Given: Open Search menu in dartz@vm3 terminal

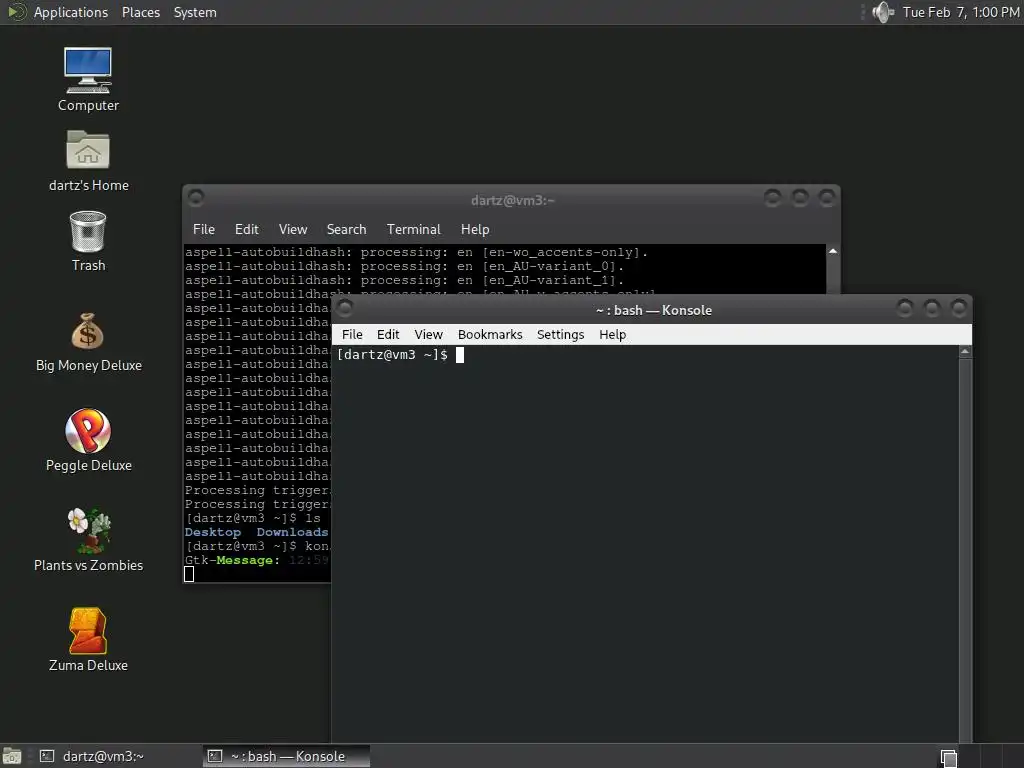Looking at the screenshot, I should click(x=346, y=229).
